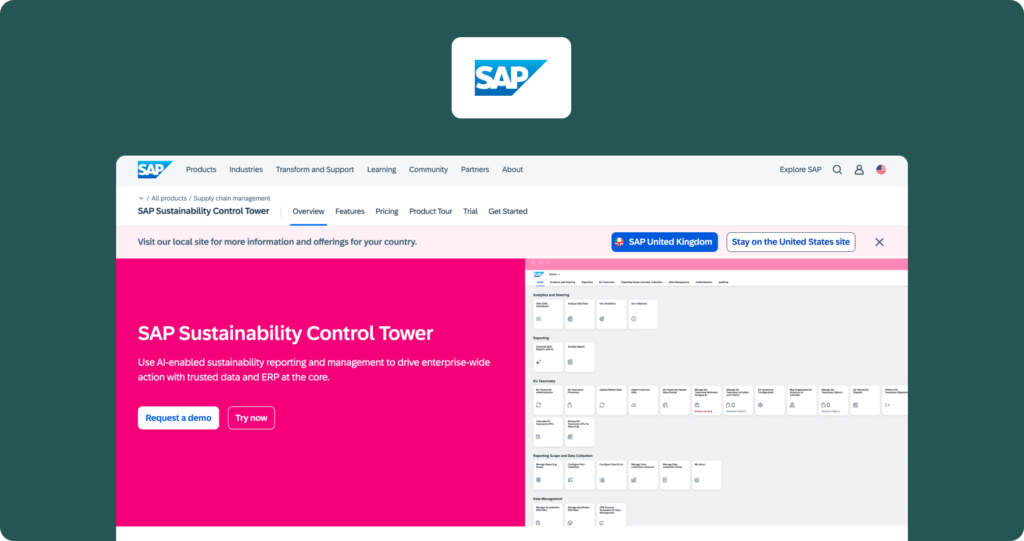Click the large SAP logo card at top
Image resolution: width=1024 pixels, height=541 pixels.
coord(511,78)
